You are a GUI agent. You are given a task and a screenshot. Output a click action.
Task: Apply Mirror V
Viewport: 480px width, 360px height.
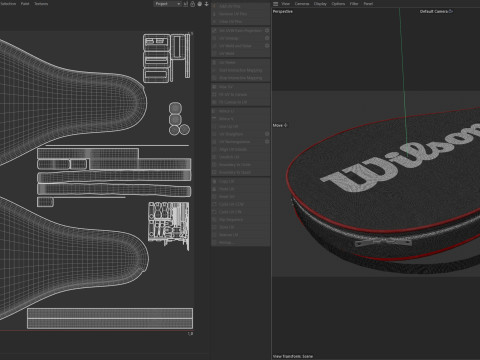coord(240,119)
